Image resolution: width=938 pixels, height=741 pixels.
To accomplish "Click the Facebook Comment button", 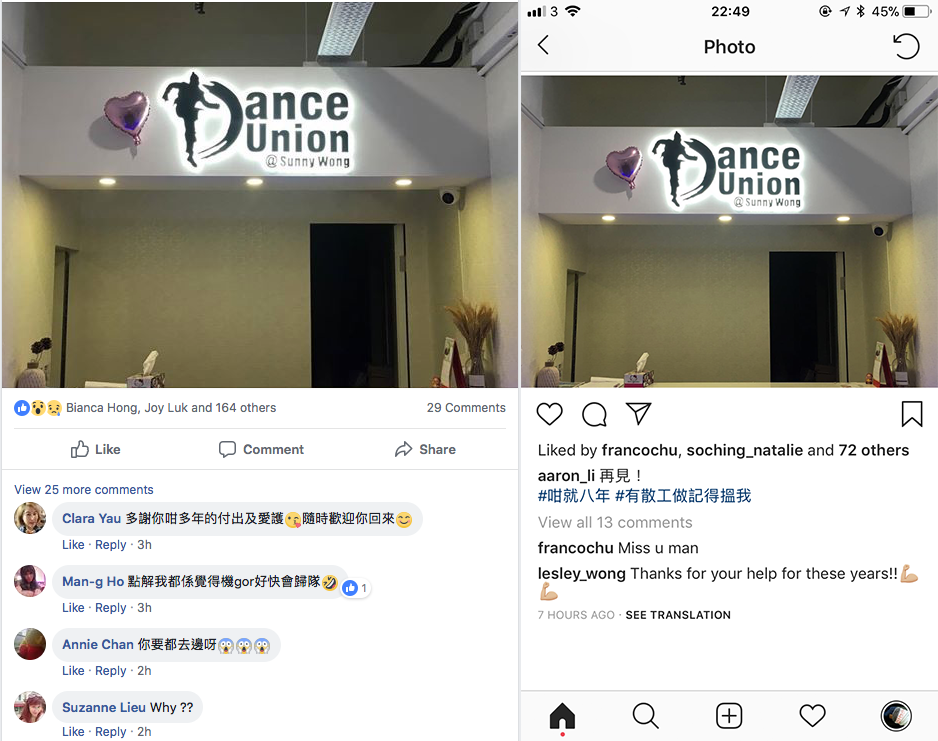I will coord(261,449).
